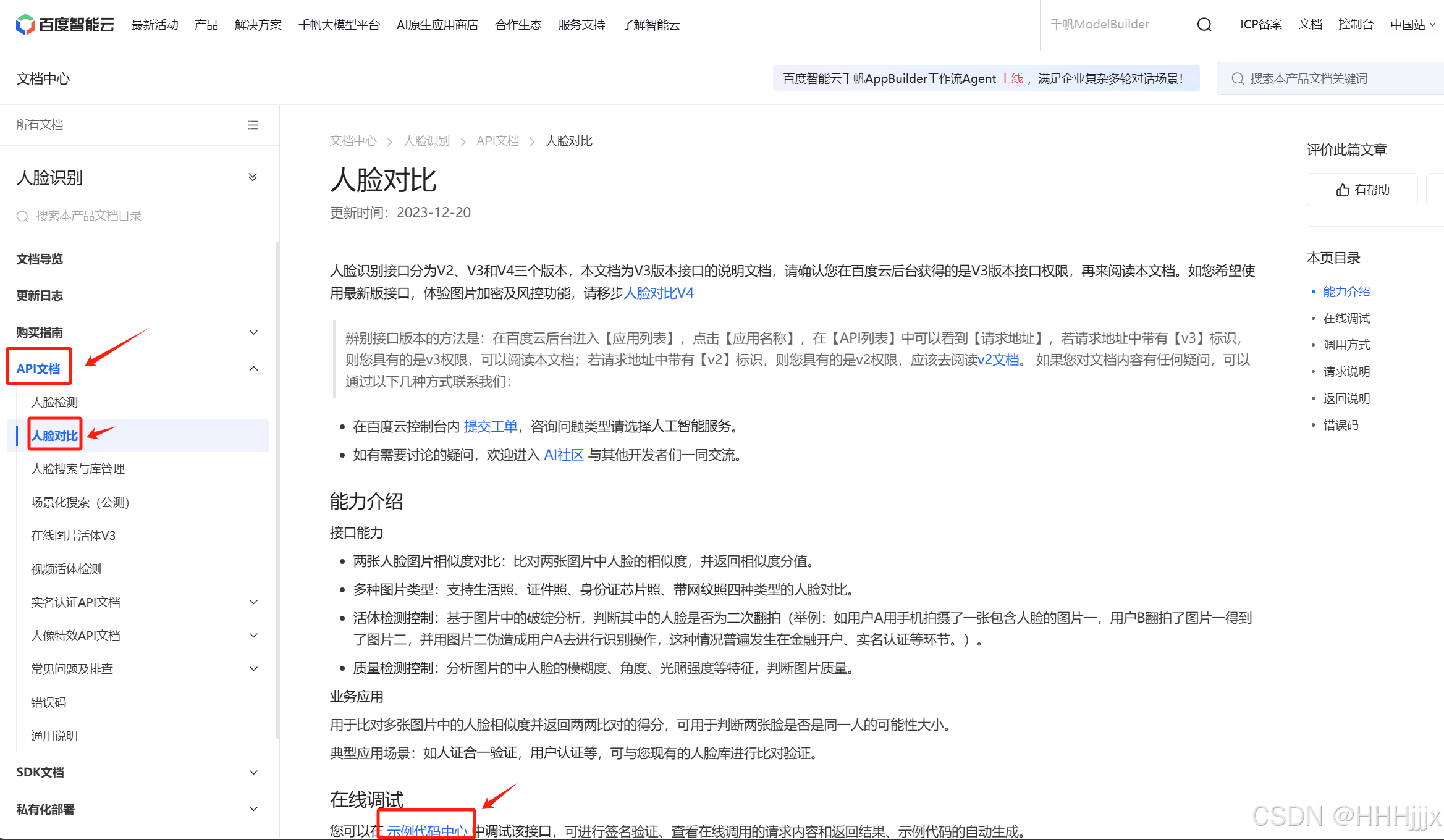Expand the 私有化部署 section chevron
Screen dimensions: 1444x840
253,809
